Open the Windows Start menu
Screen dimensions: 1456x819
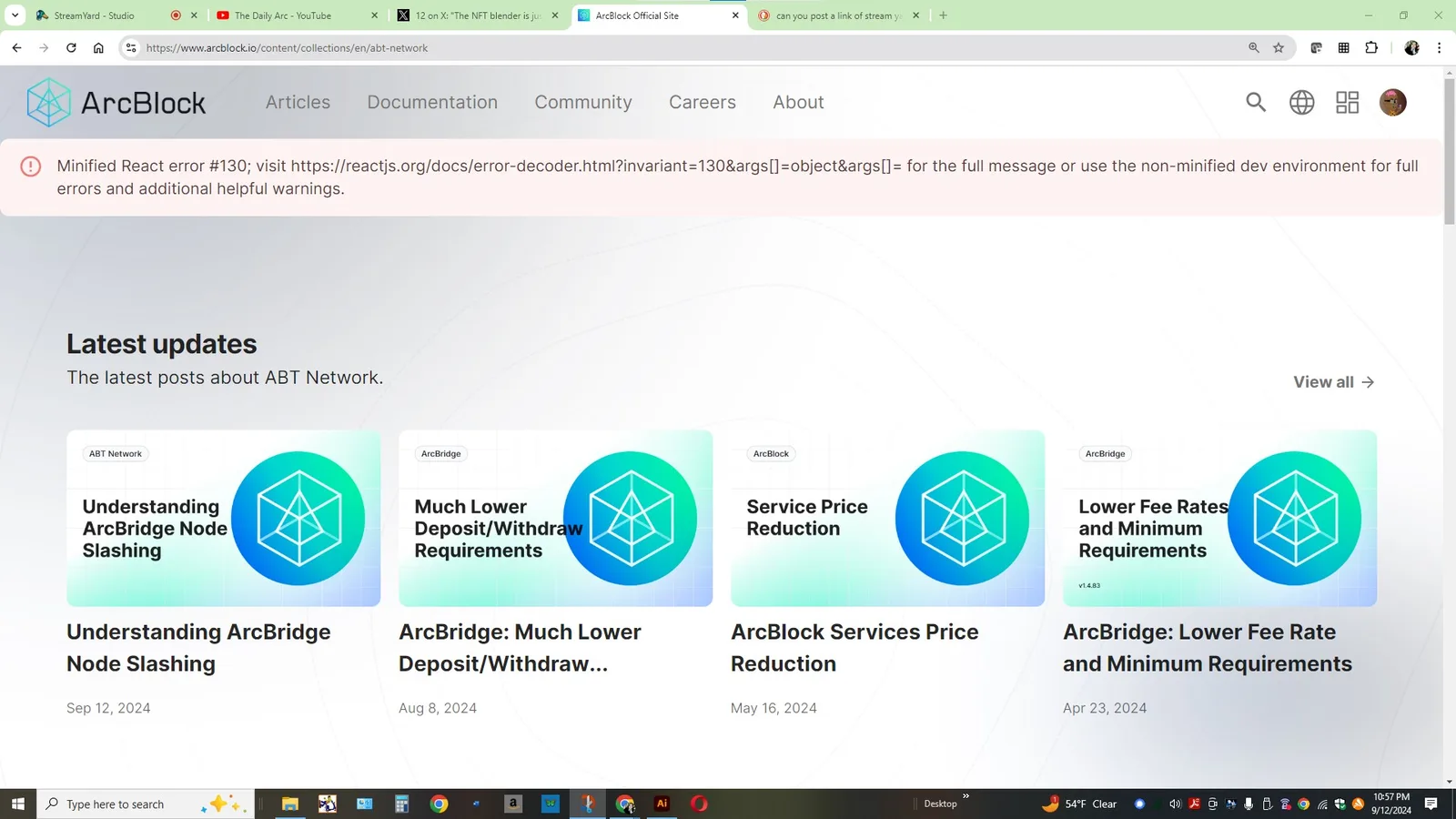coord(17,804)
